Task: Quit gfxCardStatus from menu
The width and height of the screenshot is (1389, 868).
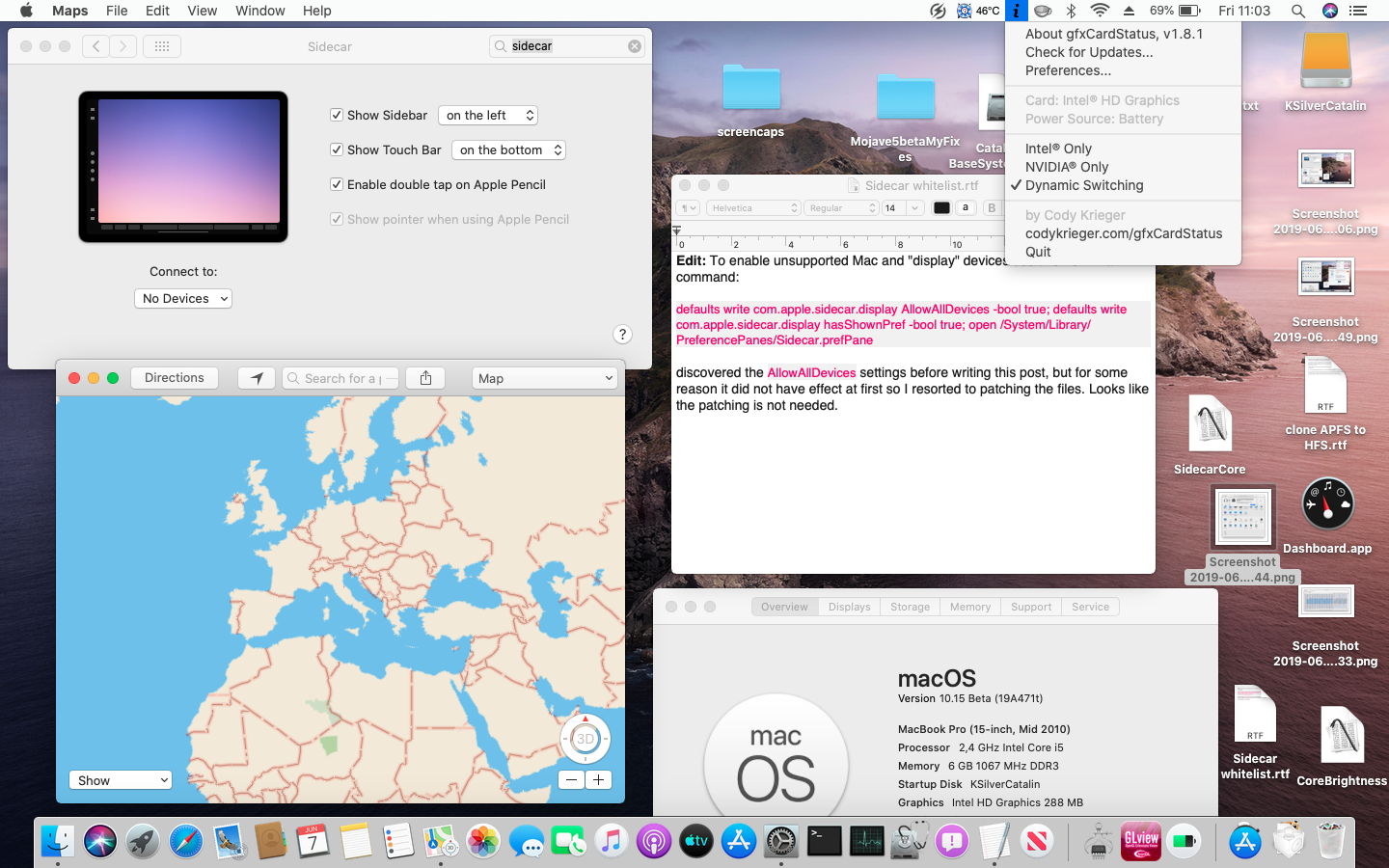Action: (1038, 252)
